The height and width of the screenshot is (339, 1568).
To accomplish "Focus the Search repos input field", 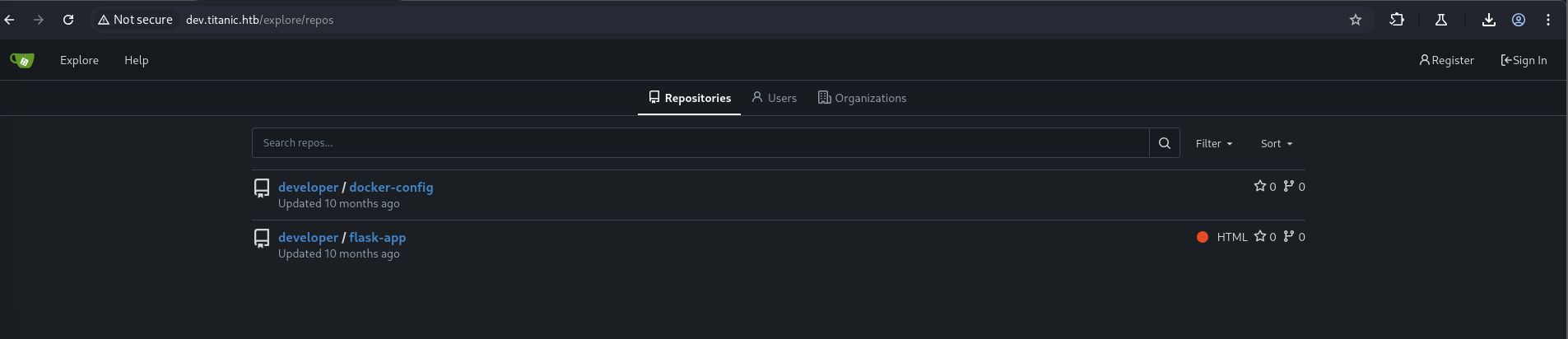I will (700, 143).
